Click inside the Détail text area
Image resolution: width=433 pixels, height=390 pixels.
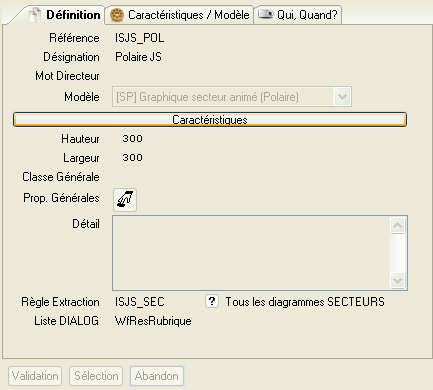click(x=251, y=253)
